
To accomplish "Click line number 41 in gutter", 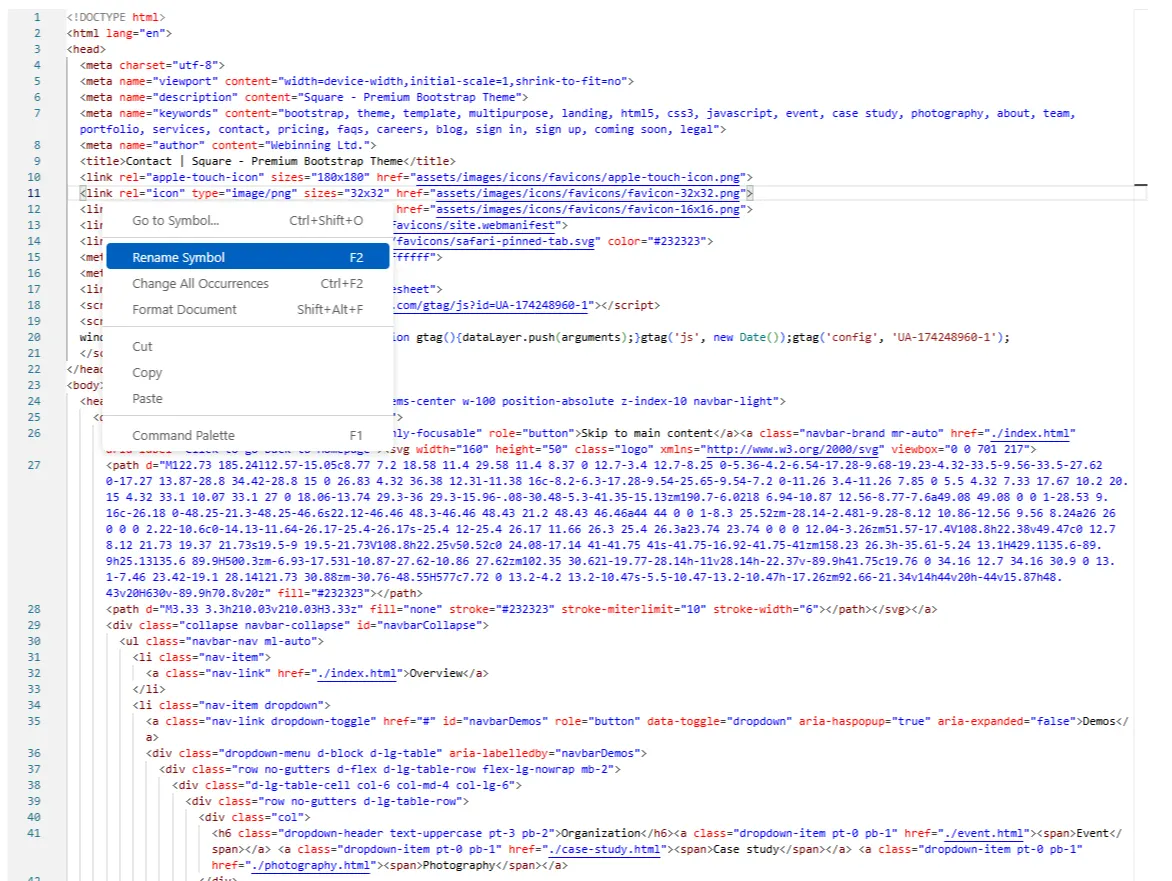I will click(34, 833).
